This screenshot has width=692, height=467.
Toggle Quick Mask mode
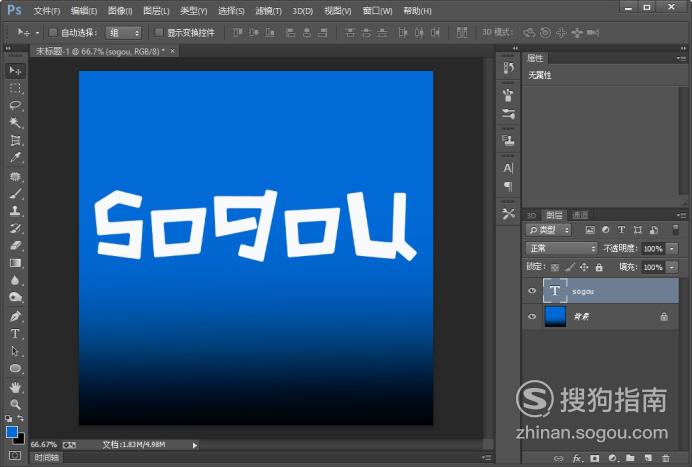15,455
